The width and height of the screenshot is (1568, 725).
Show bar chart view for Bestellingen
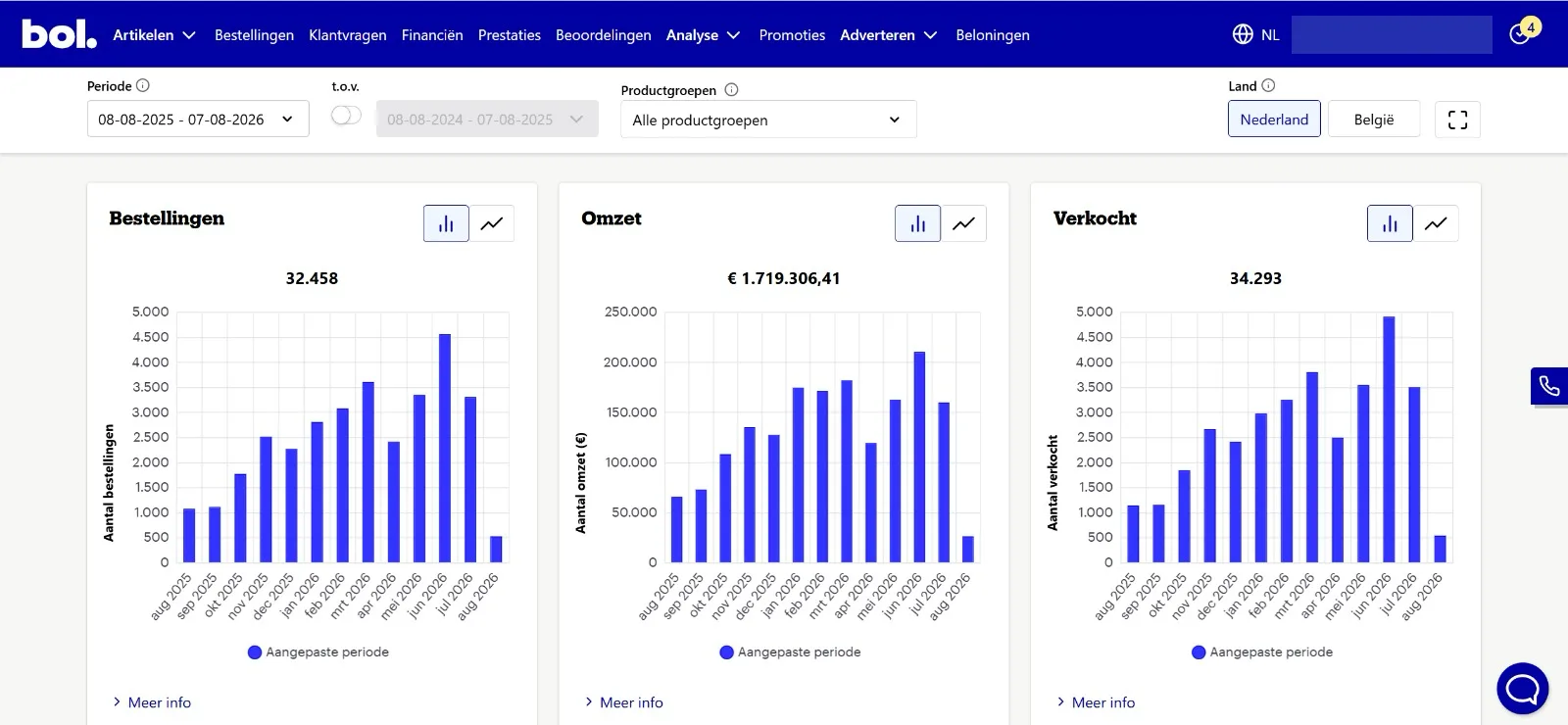pyautogui.click(x=446, y=223)
